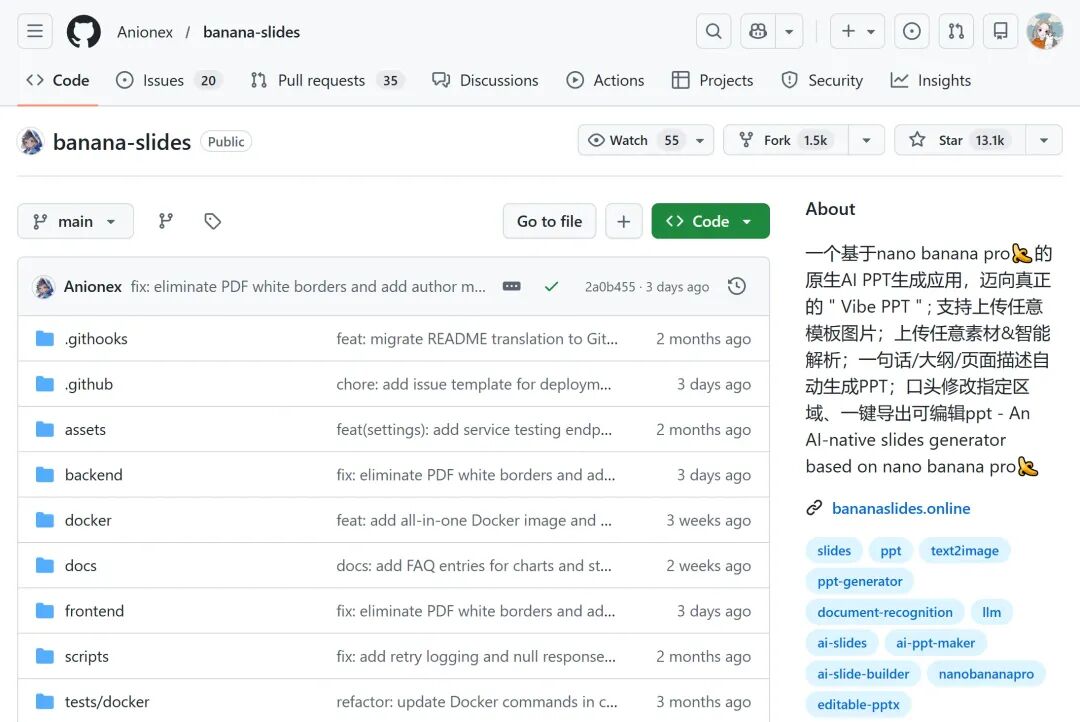1080x722 pixels.
Task: Expand the commit message ellipsis
Action: pos(512,287)
